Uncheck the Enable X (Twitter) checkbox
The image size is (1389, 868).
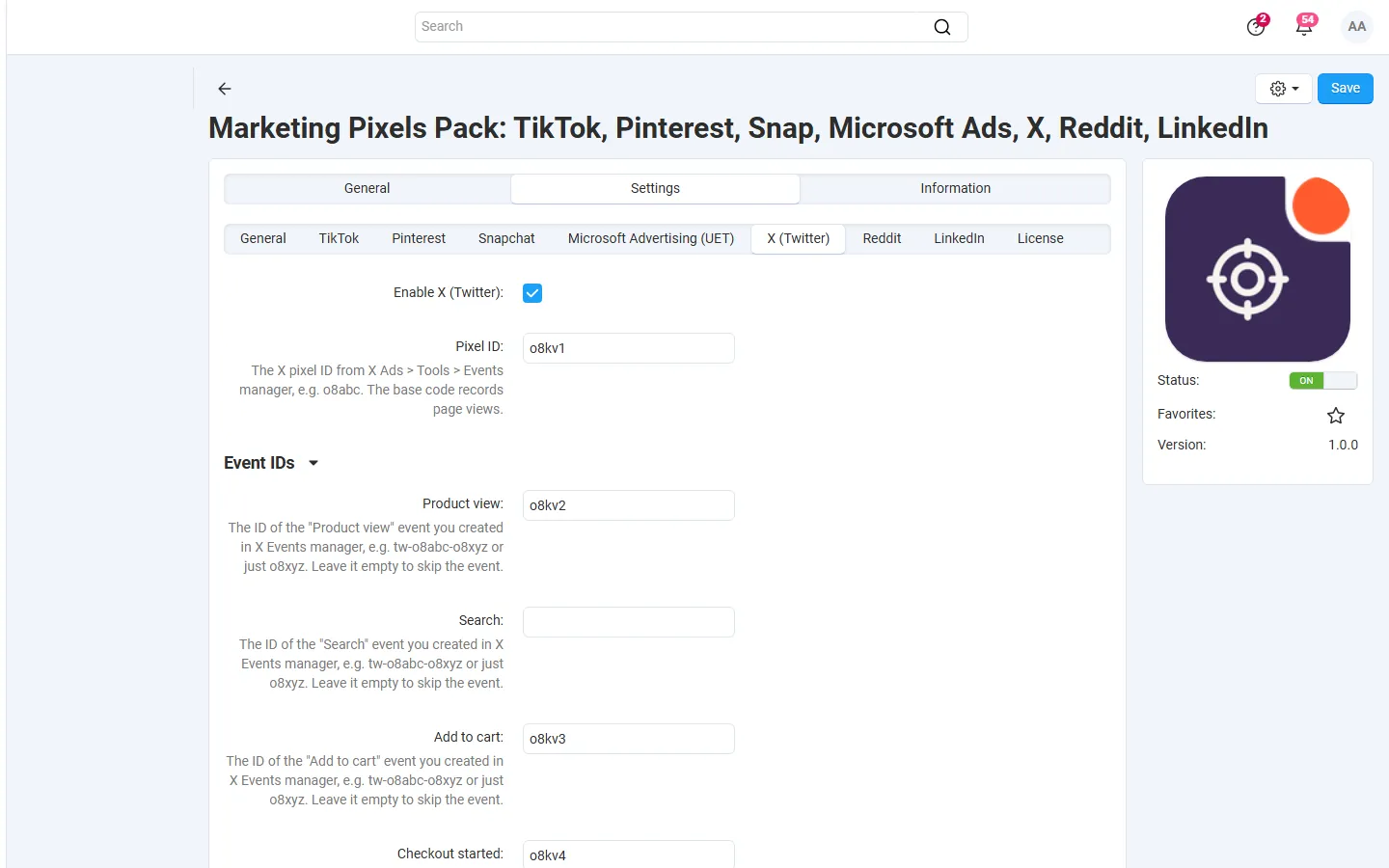[x=532, y=293]
